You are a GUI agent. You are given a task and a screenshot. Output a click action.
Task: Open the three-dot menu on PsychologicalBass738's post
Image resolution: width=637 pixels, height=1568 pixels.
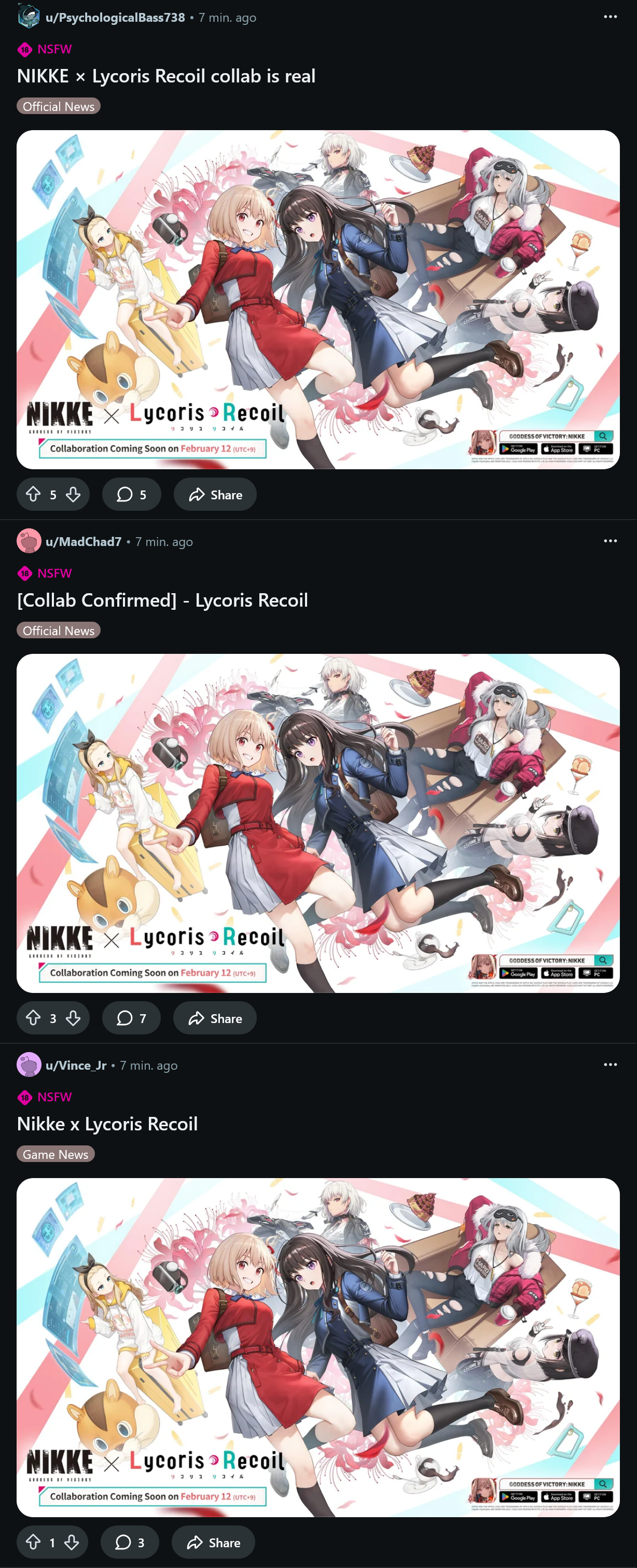pos(610,17)
